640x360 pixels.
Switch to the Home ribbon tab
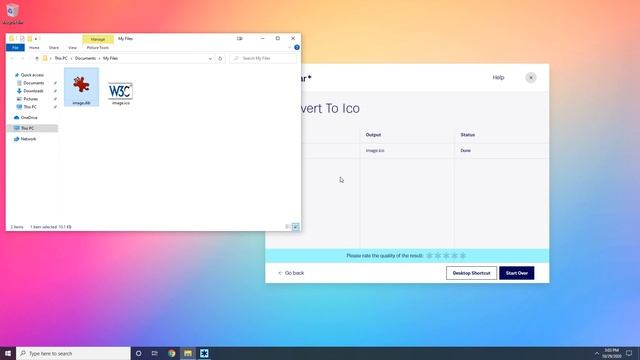coord(34,48)
